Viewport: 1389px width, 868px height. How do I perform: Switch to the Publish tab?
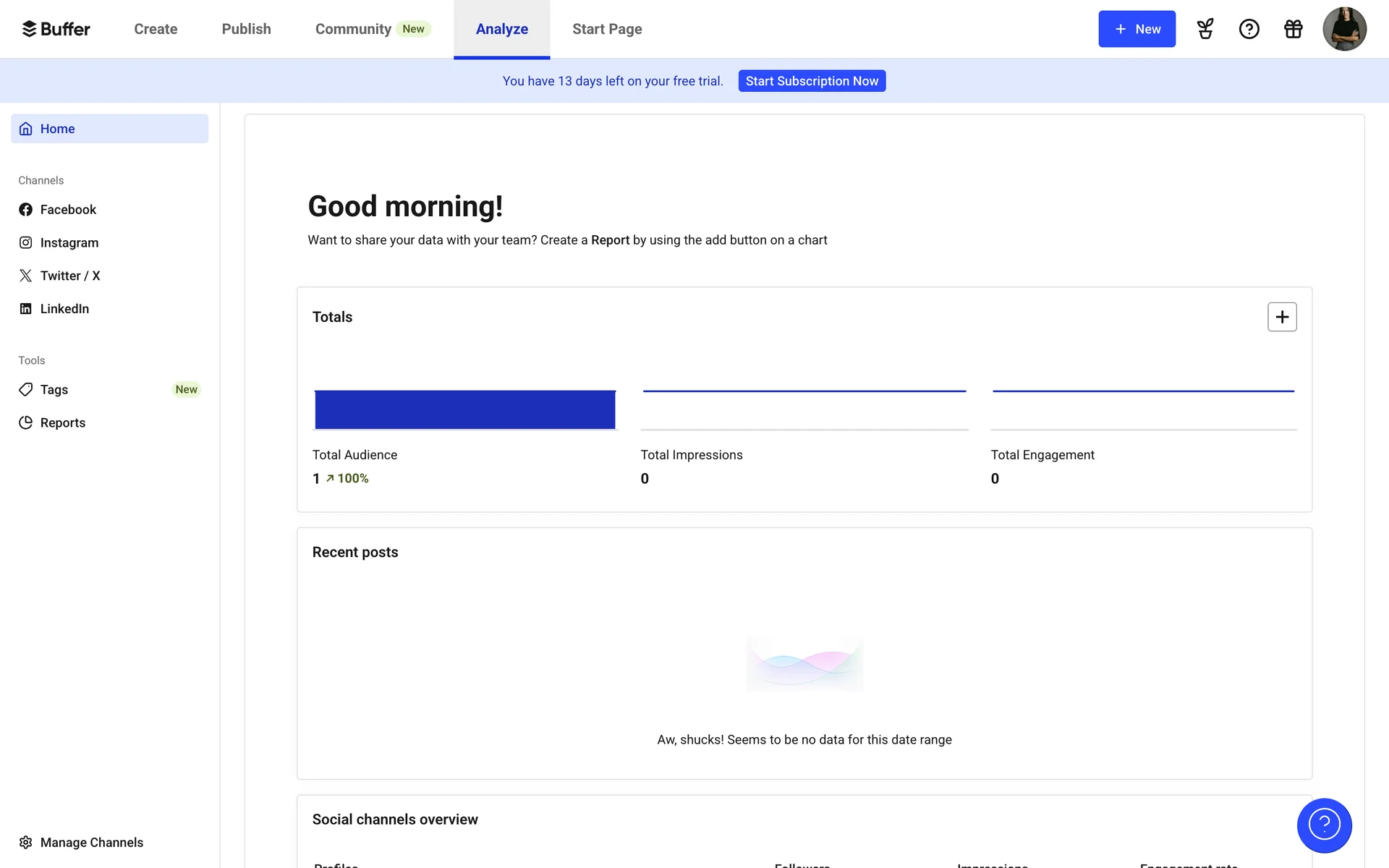246,29
